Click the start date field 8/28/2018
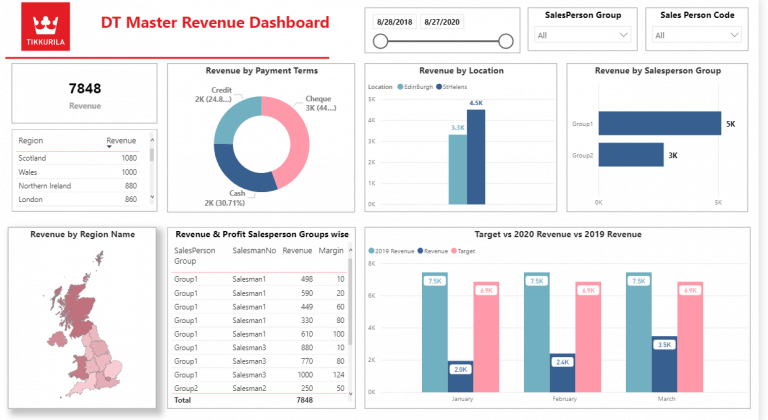 tap(395, 21)
